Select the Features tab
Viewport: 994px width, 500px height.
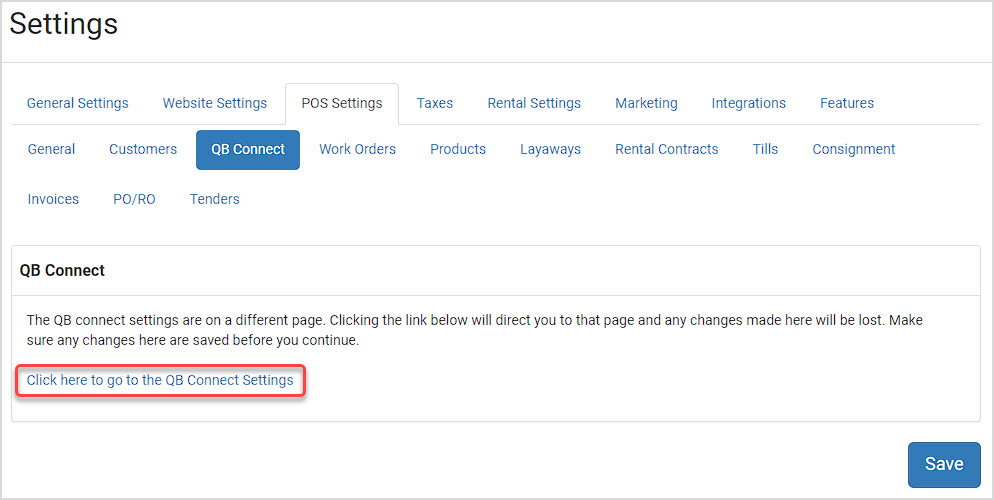pyautogui.click(x=847, y=103)
